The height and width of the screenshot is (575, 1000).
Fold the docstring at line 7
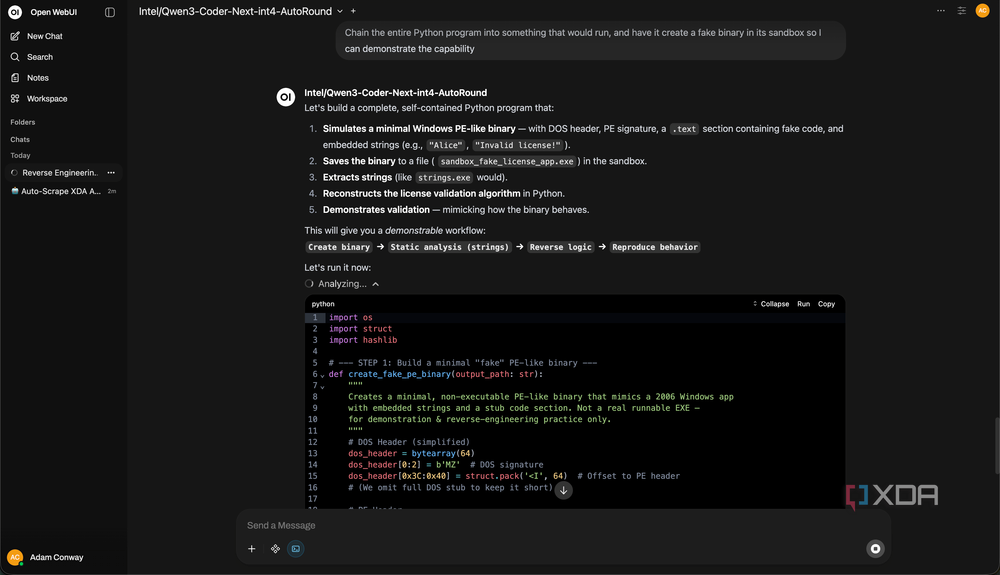tap(322, 386)
